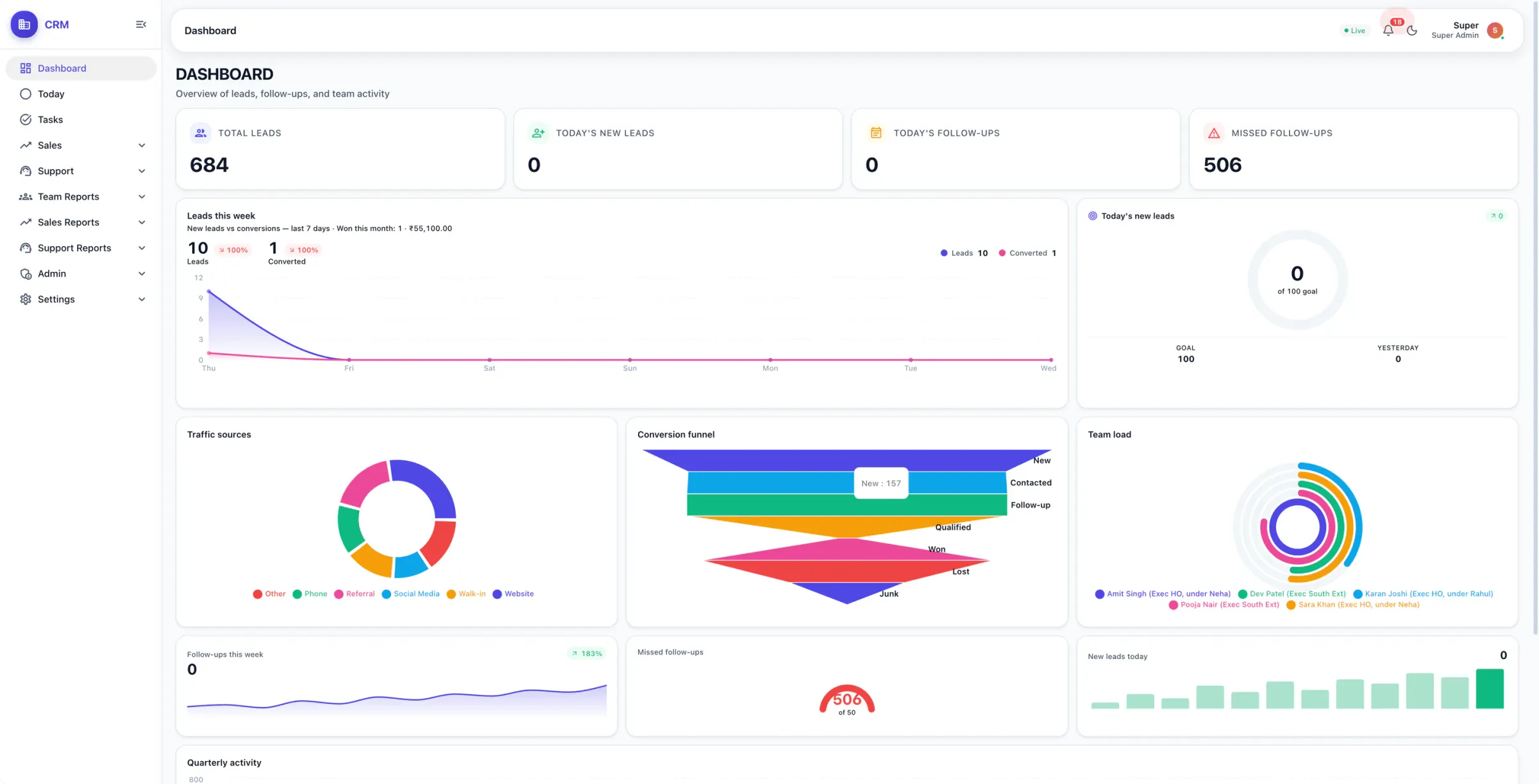The width and height of the screenshot is (1539, 784).
Task: Select the Support Reports menu item
Action: pos(81,247)
